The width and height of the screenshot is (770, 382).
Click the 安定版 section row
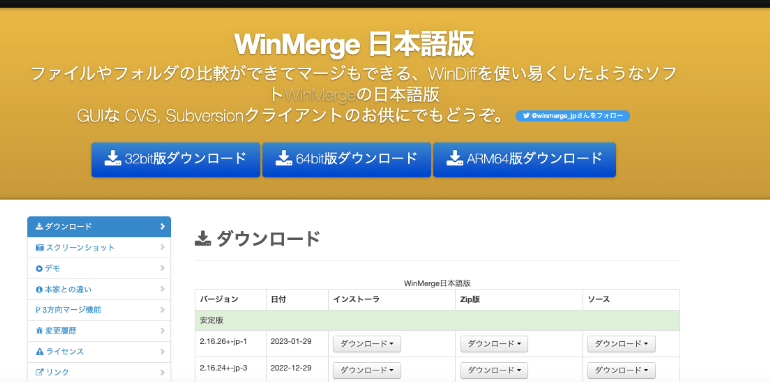(437, 320)
